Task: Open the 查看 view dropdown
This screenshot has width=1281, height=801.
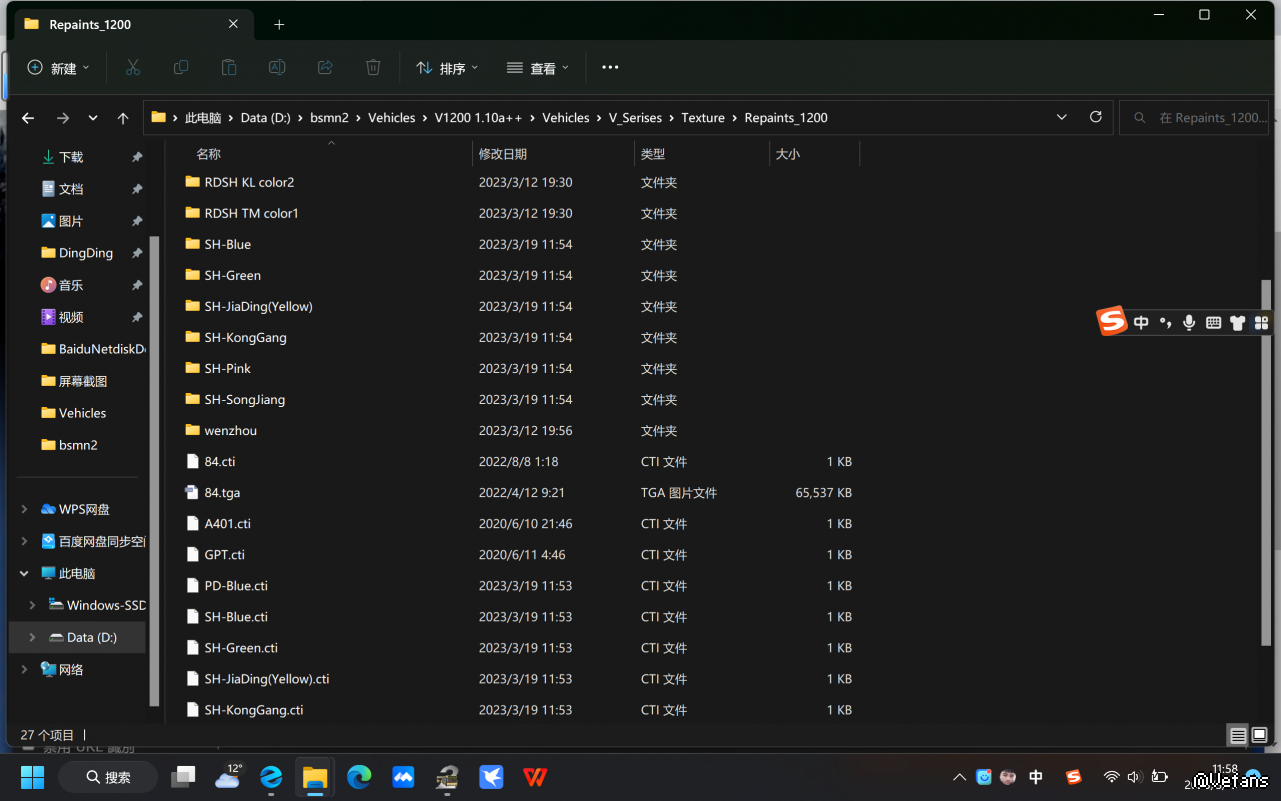Action: click(x=538, y=68)
